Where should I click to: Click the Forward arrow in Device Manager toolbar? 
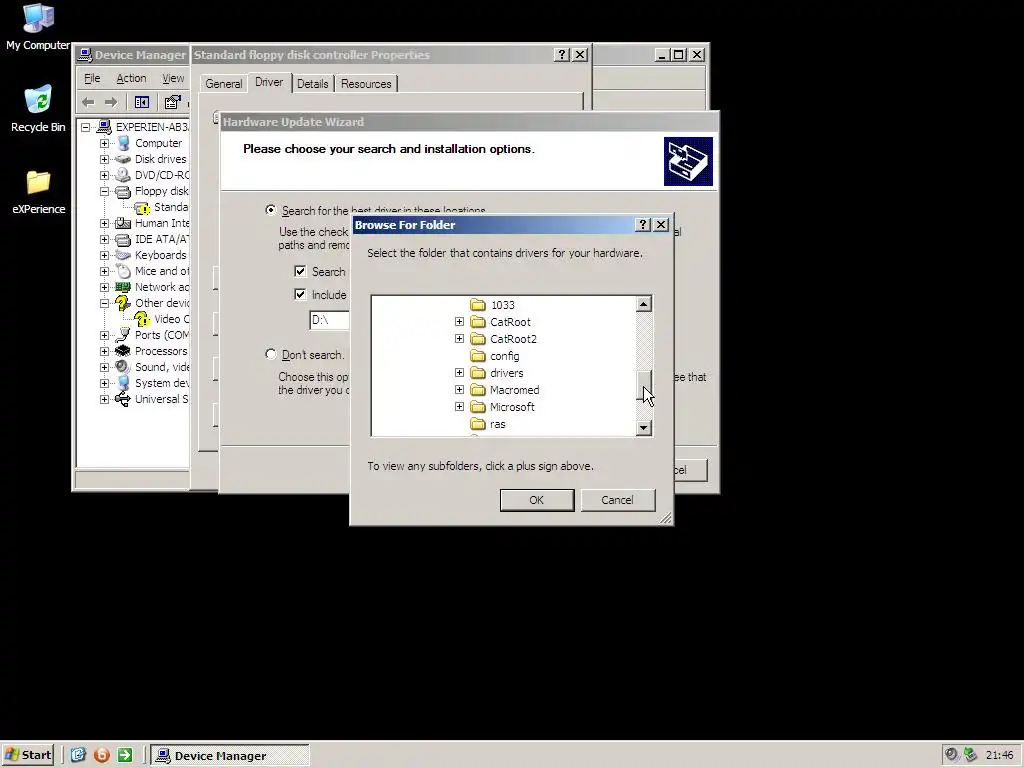click(x=111, y=102)
